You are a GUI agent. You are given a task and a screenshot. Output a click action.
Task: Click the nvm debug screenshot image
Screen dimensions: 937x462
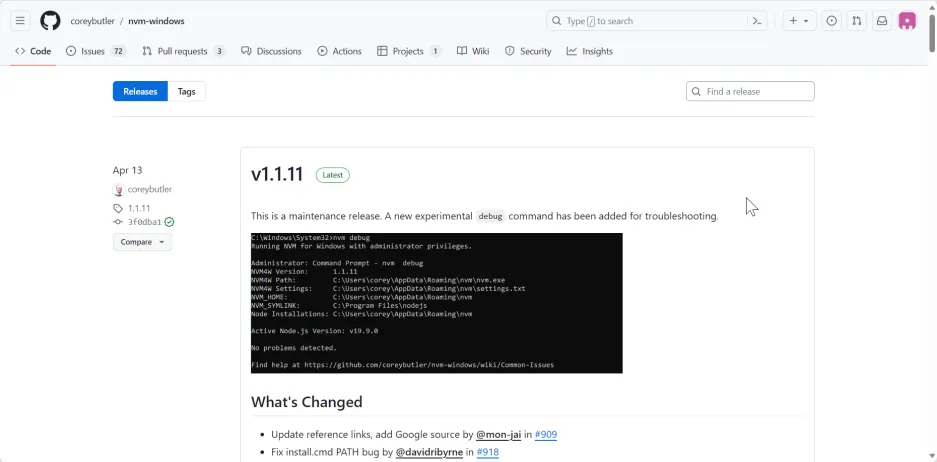[436, 303]
